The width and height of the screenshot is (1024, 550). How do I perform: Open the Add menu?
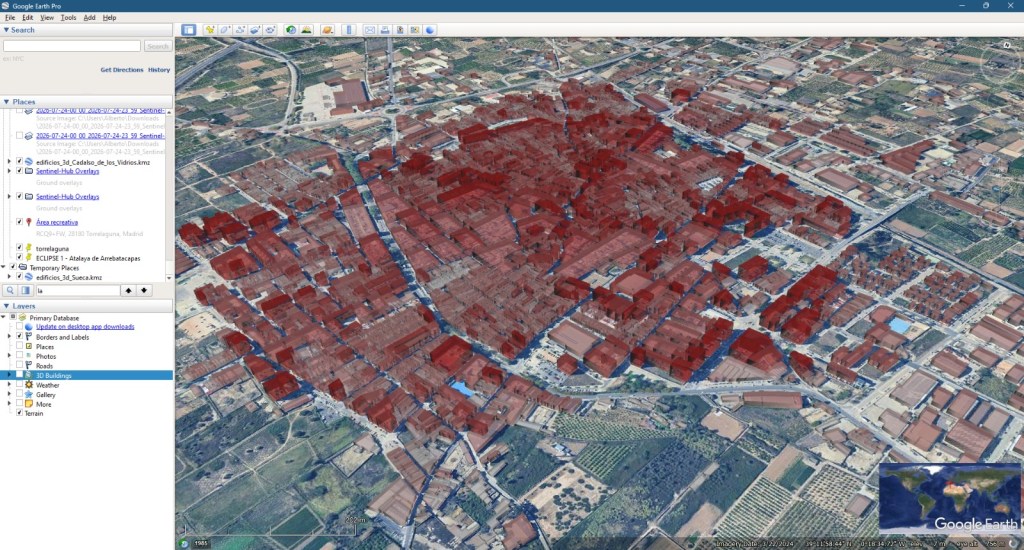point(89,18)
